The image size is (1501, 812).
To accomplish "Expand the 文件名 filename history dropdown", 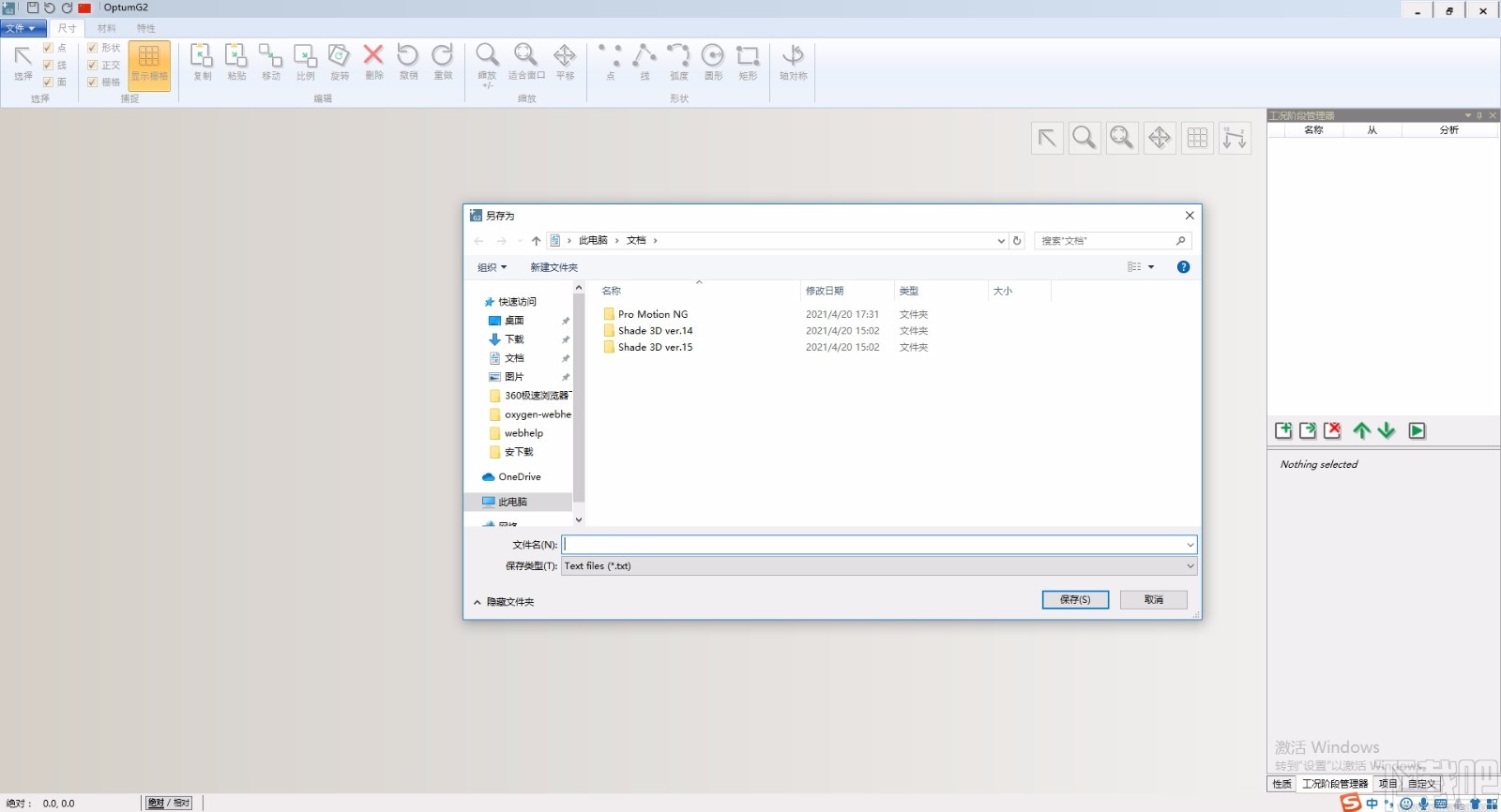I will [x=1190, y=545].
